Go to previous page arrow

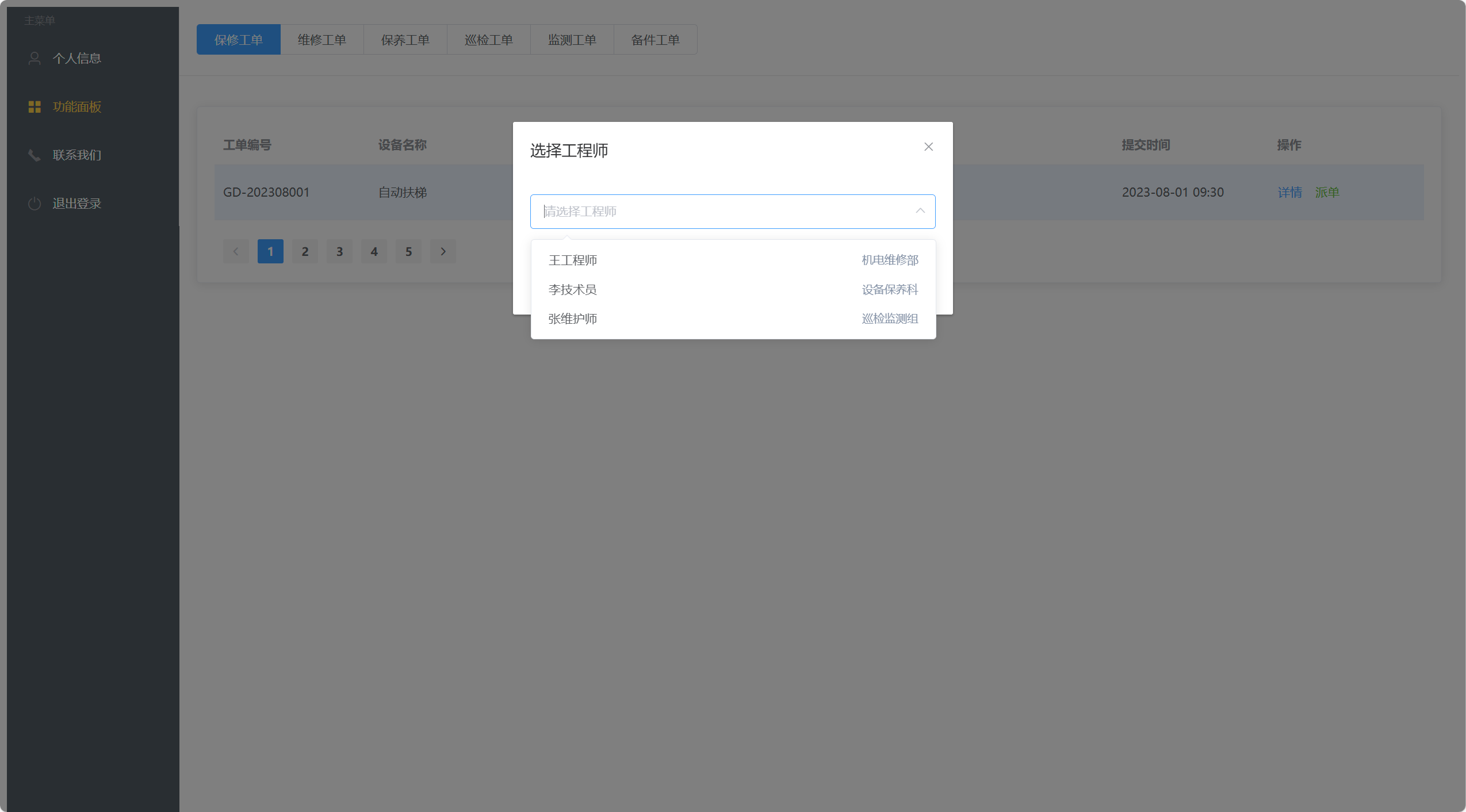coord(236,251)
